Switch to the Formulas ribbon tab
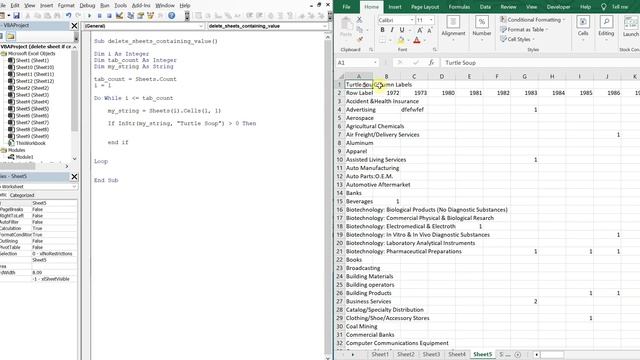 click(459, 7)
